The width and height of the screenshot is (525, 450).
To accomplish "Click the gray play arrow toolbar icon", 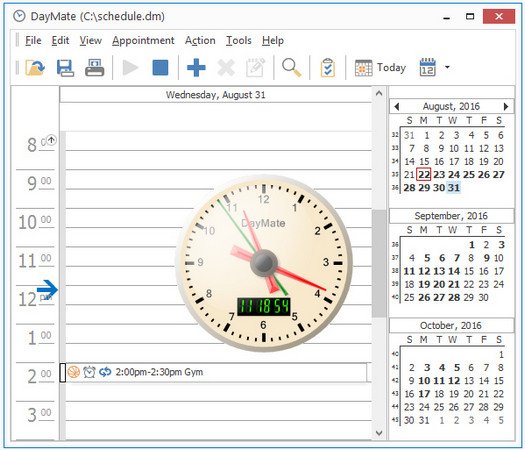I will (131, 68).
